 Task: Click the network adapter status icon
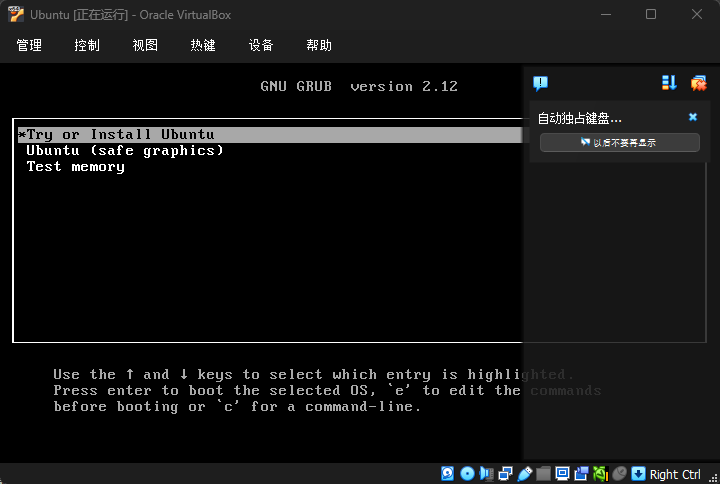pyautogui.click(x=505, y=474)
